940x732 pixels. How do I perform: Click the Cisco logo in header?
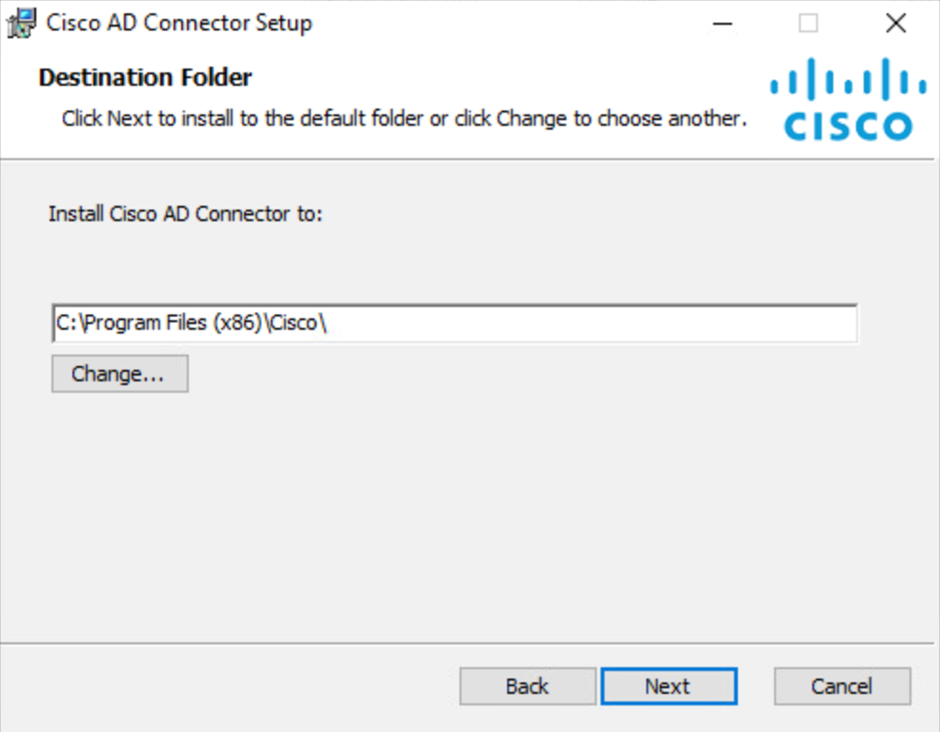point(848,99)
